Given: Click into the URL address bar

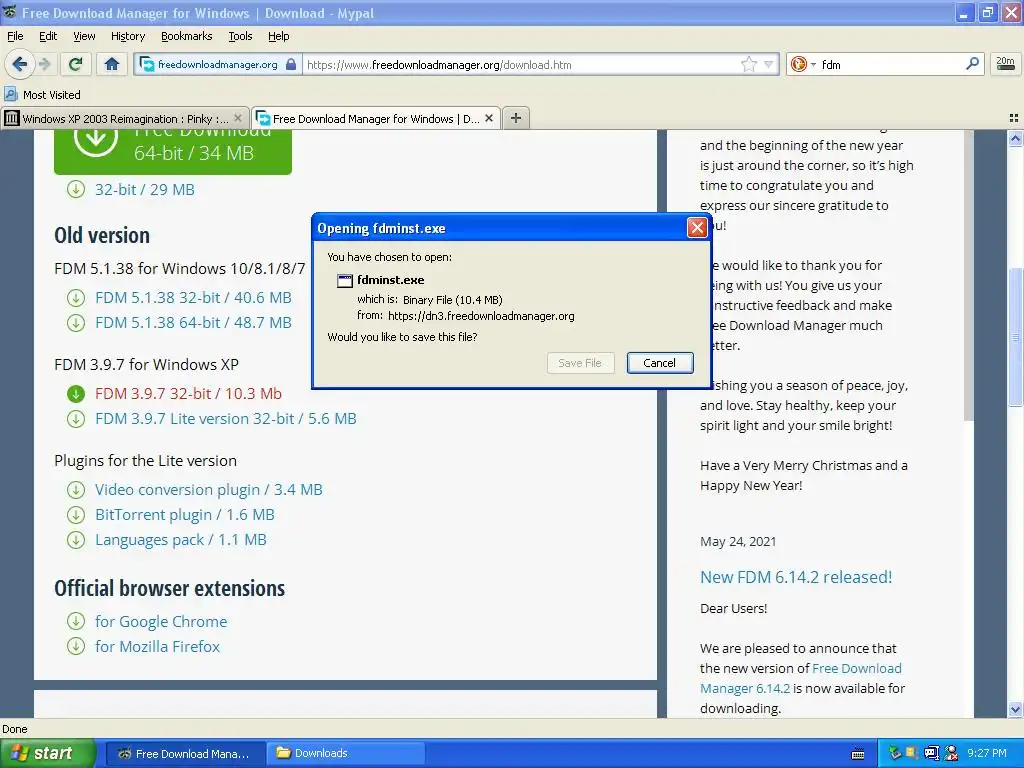Looking at the screenshot, I should click(519, 65).
